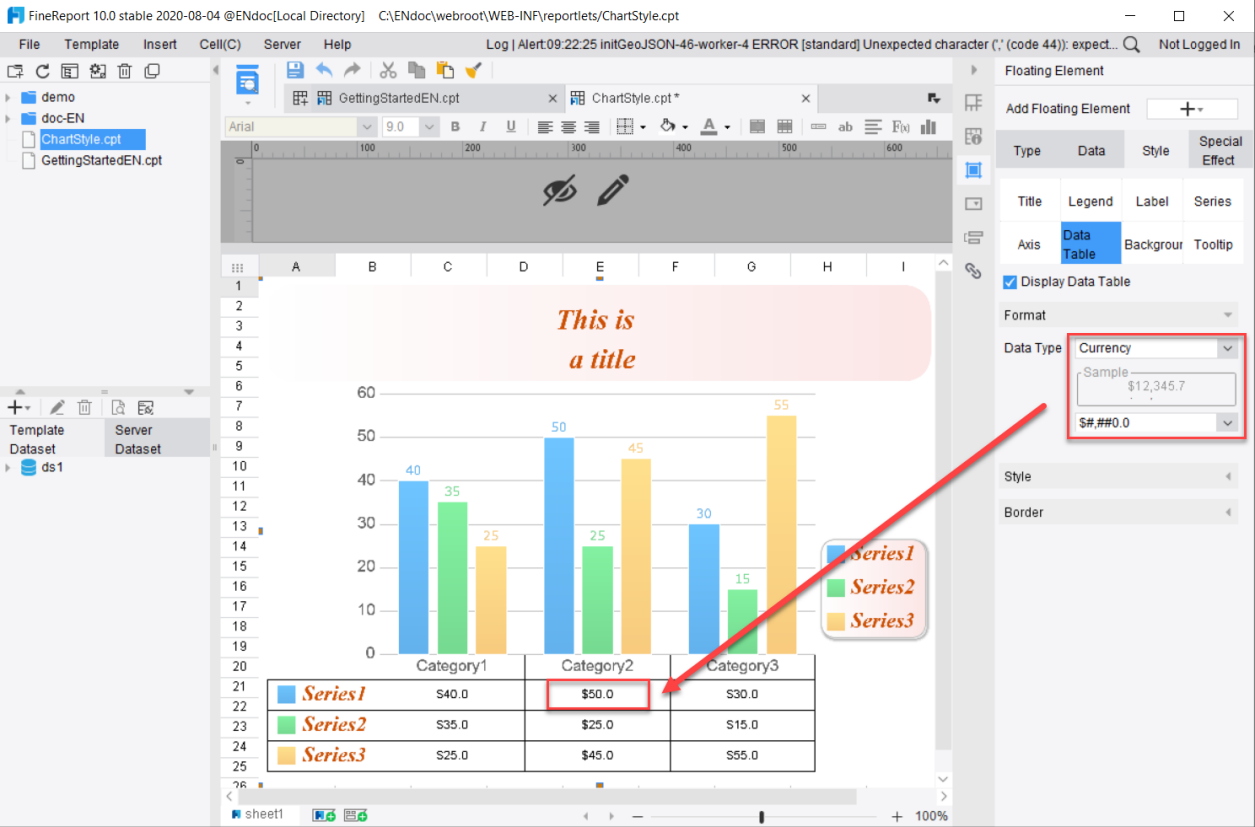The image size is (1255, 827).
Task: Click the edit dataset pencil icon
Action: [57, 407]
